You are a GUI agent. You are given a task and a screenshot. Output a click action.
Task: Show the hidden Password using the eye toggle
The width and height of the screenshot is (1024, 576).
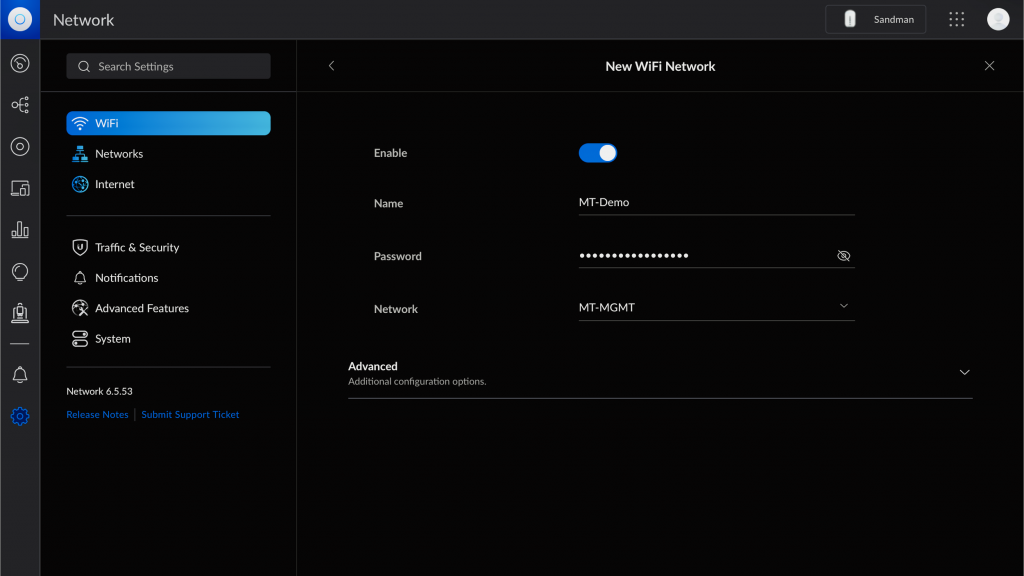coord(843,255)
